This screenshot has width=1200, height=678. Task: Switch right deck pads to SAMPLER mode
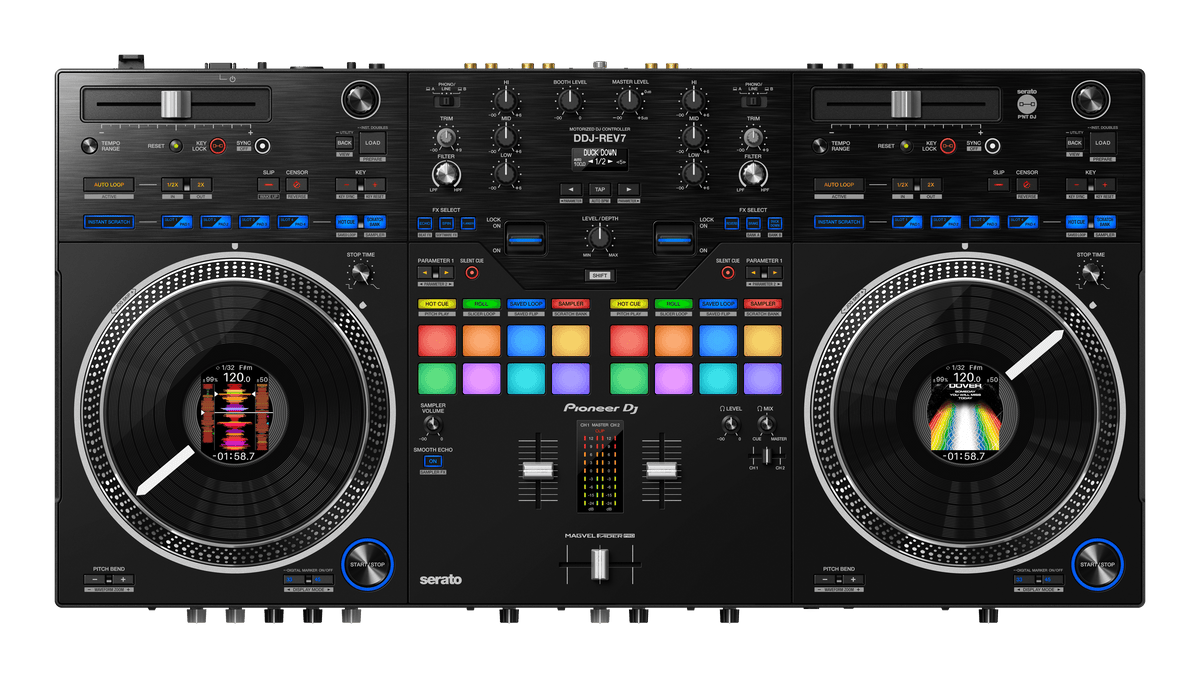coord(762,303)
